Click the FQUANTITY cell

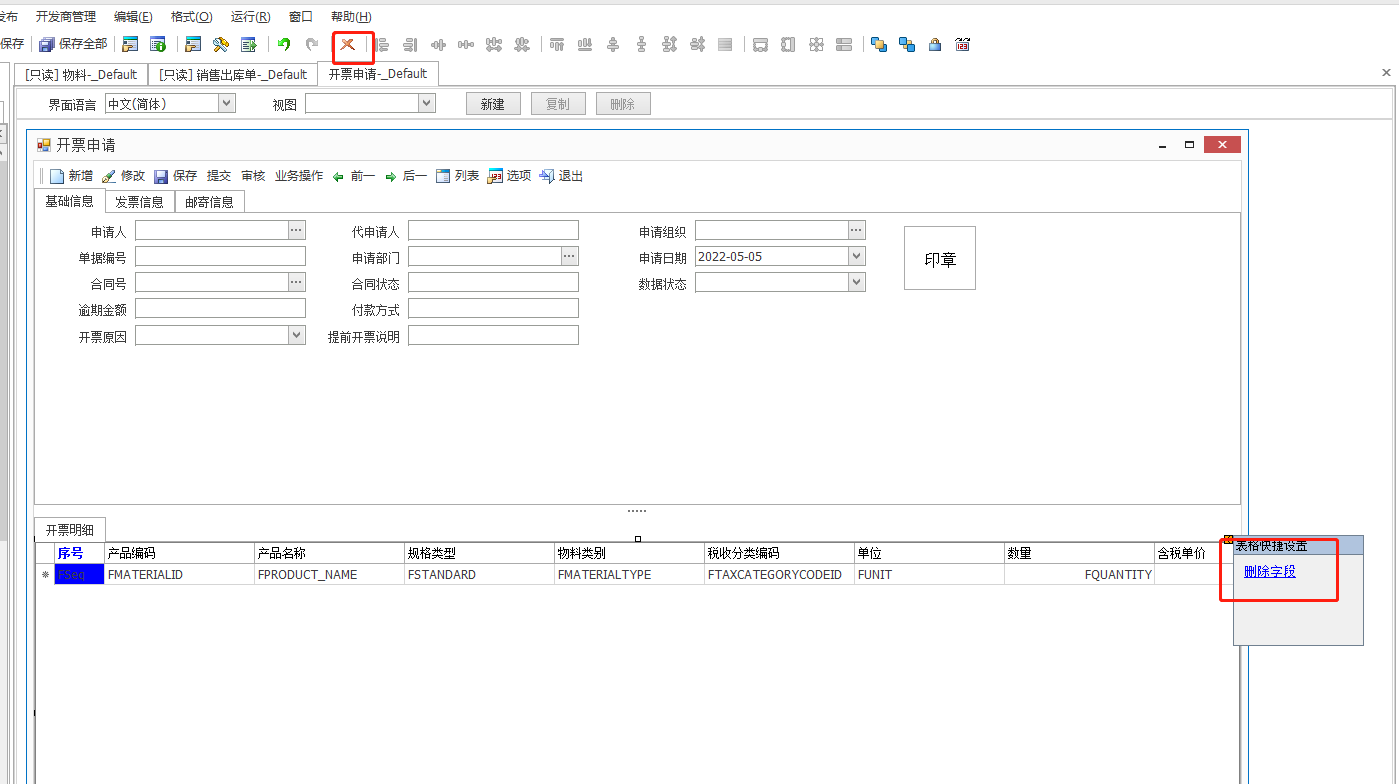click(x=1080, y=575)
